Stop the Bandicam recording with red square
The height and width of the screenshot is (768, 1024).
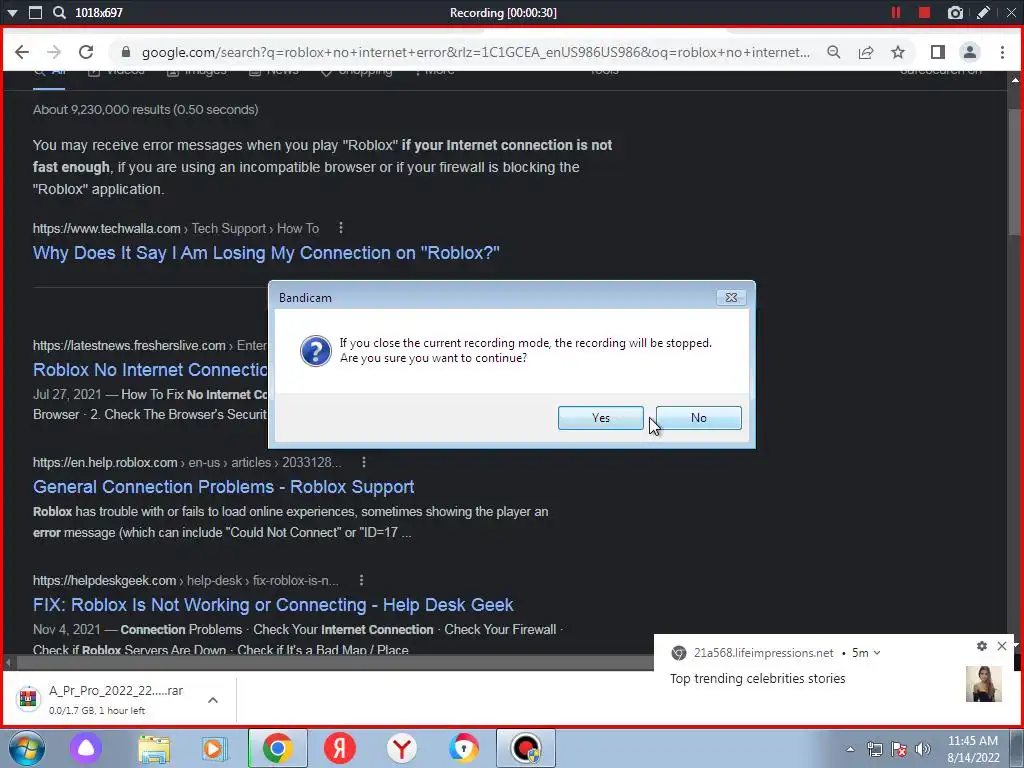click(x=924, y=12)
